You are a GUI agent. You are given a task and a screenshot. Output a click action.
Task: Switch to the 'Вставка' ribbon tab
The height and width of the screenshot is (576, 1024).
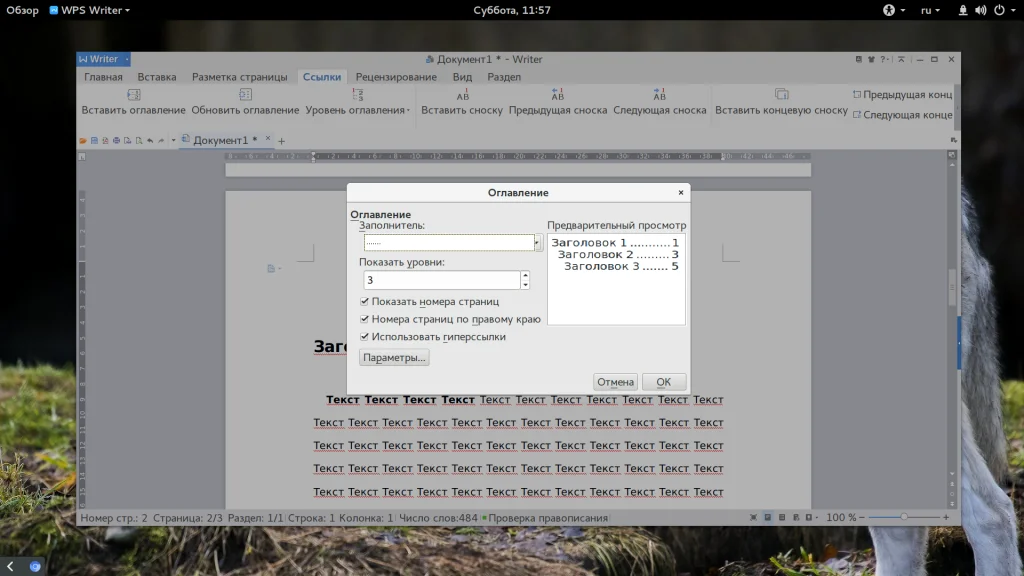point(157,77)
